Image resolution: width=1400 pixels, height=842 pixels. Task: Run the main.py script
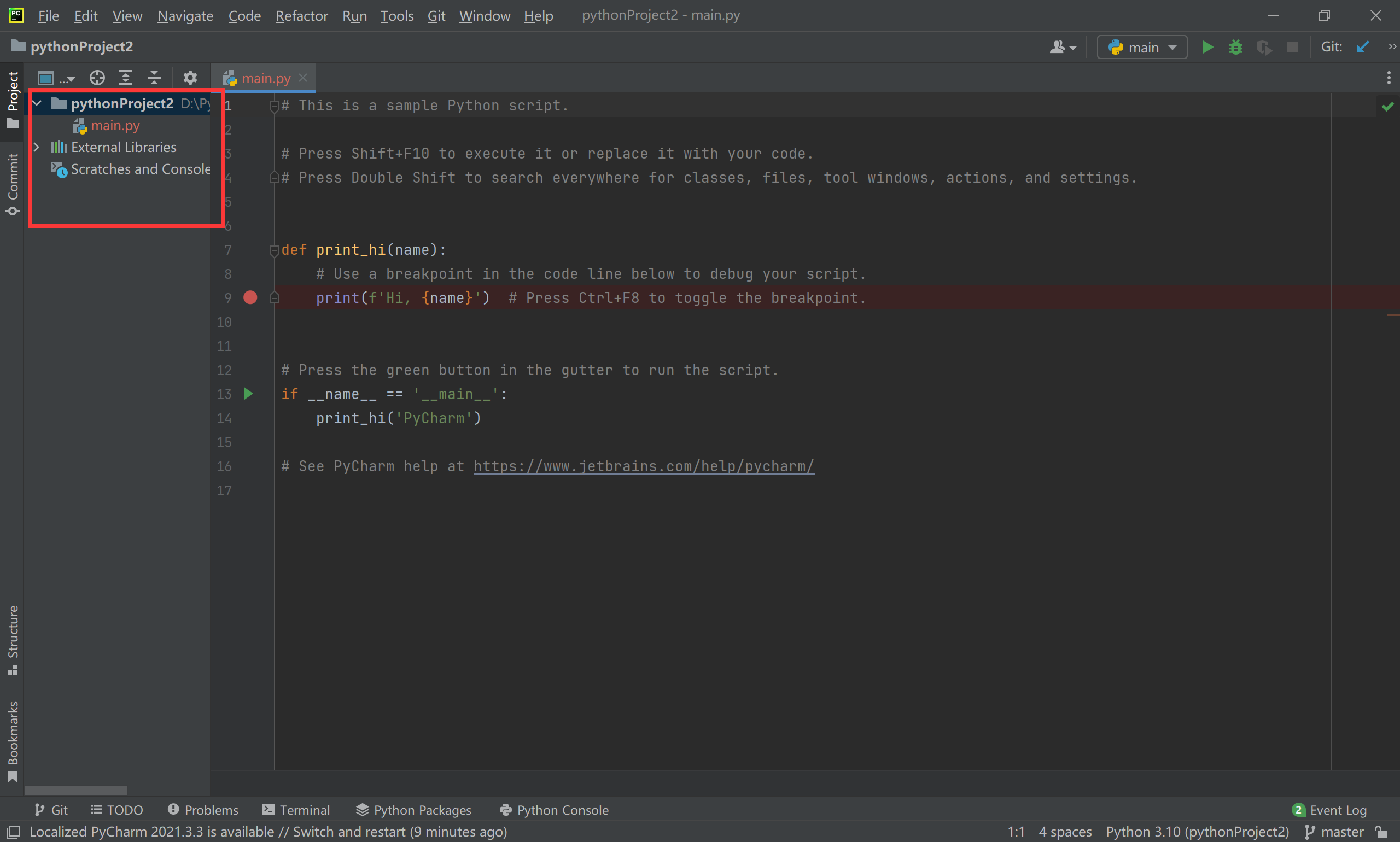[1207, 46]
